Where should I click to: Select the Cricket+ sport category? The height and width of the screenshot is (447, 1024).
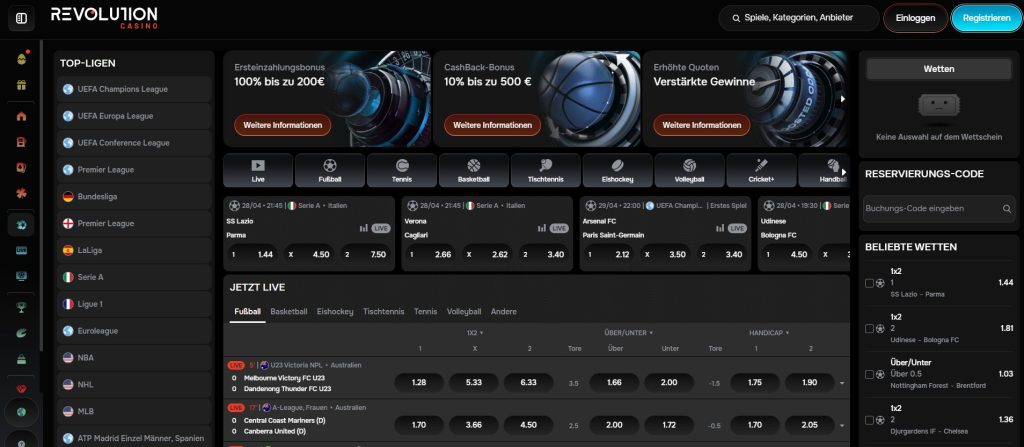click(x=761, y=171)
